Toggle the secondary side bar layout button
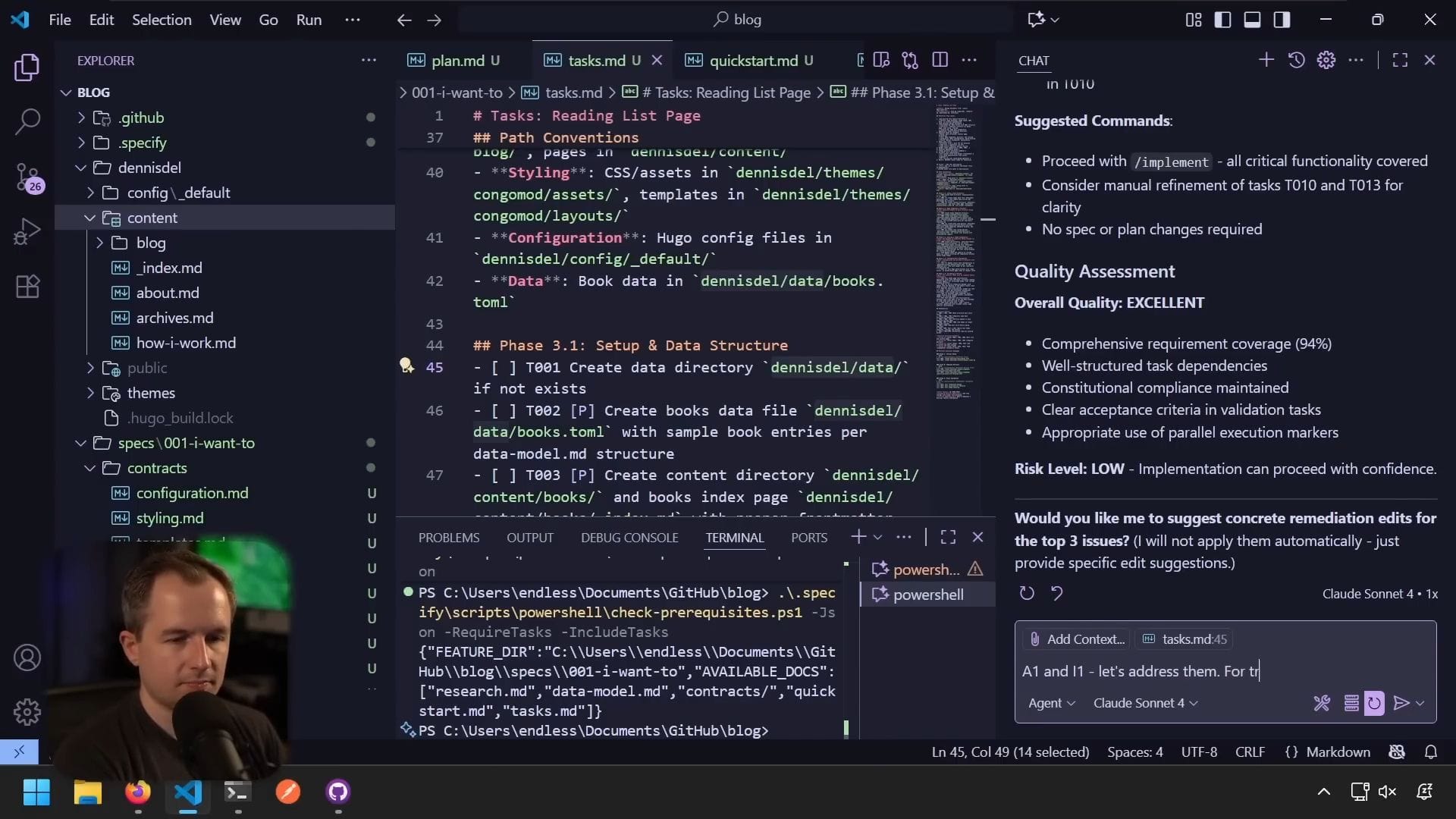The height and width of the screenshot is (819, 1456). [1282, 20]
